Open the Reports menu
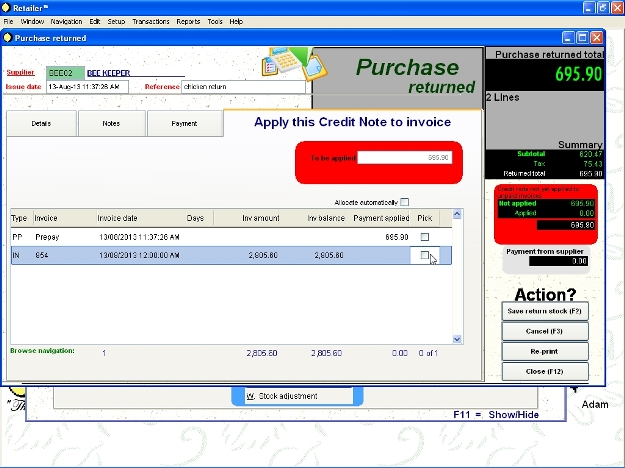 point(187,21)
